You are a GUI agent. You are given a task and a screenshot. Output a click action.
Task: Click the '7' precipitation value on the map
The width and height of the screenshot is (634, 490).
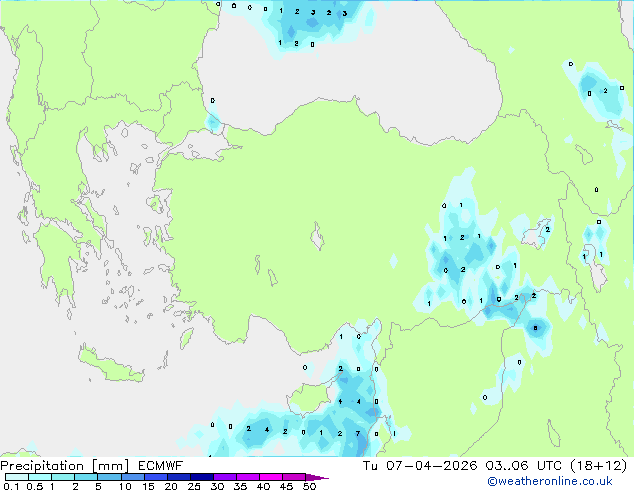[x=358, y=433]
